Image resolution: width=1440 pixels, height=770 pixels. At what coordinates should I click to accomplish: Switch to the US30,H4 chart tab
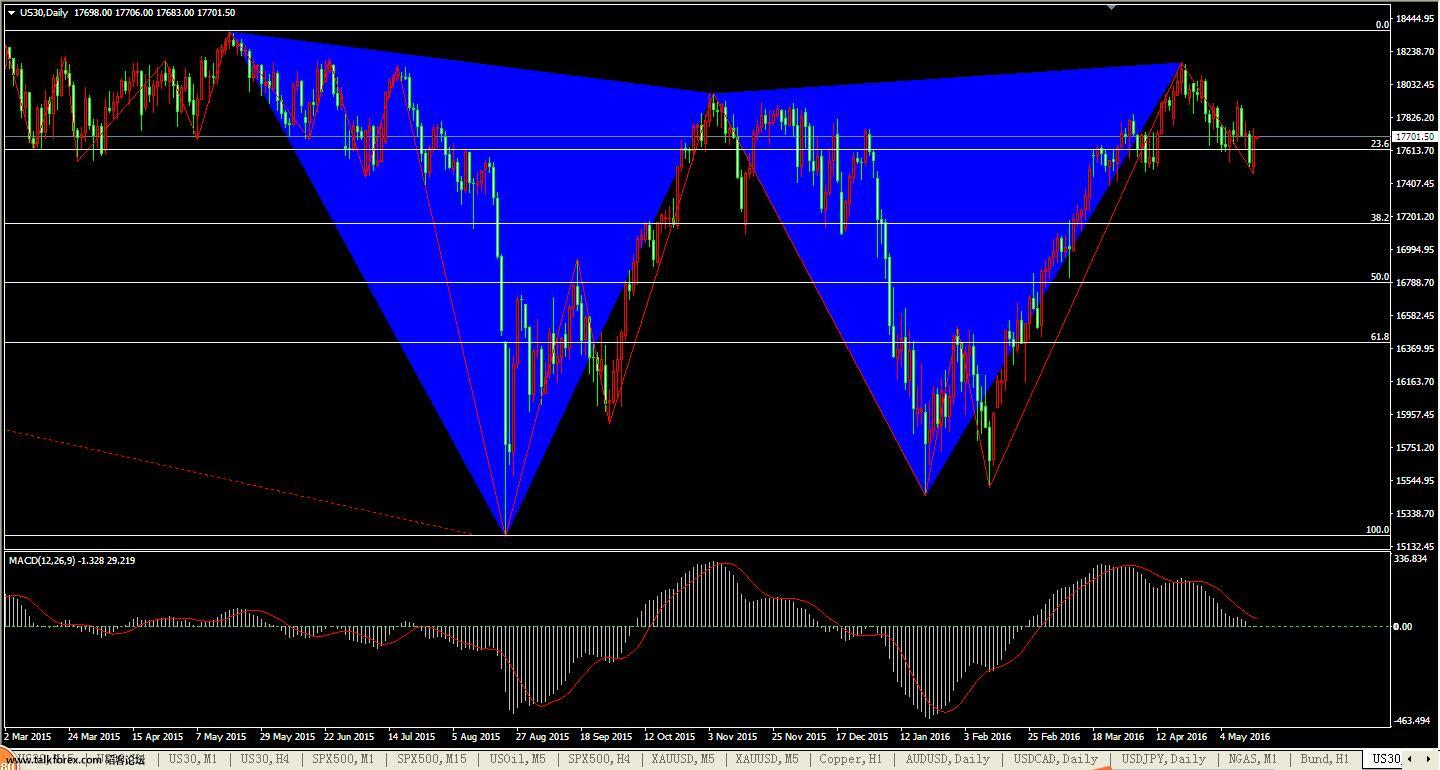tap(265, 759)
